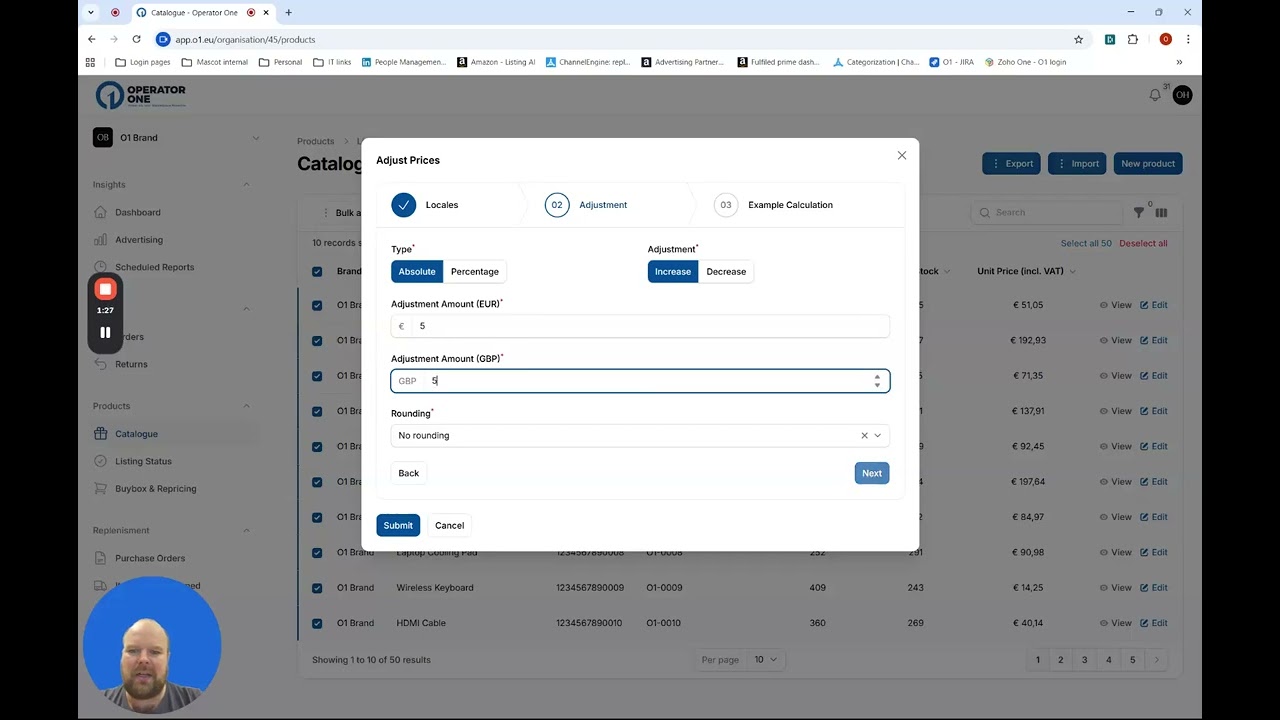Expand the O1 Brand organisation switcher
The height and width of the screenshot is (720, 1280).
coord(176,138)
